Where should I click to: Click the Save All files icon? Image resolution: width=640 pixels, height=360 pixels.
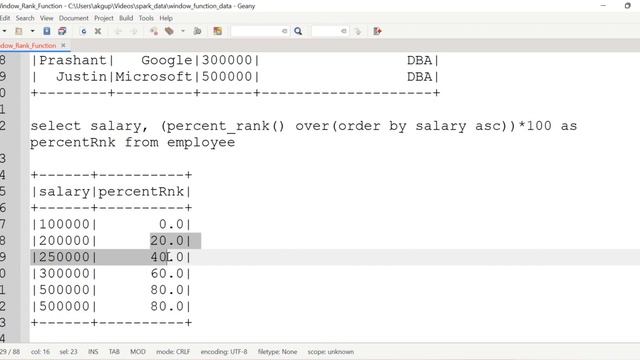point(62,31)
